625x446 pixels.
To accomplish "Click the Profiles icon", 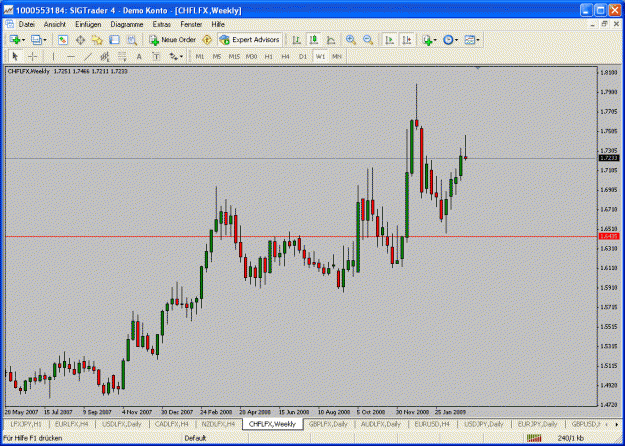I will (x=37, y=40).
